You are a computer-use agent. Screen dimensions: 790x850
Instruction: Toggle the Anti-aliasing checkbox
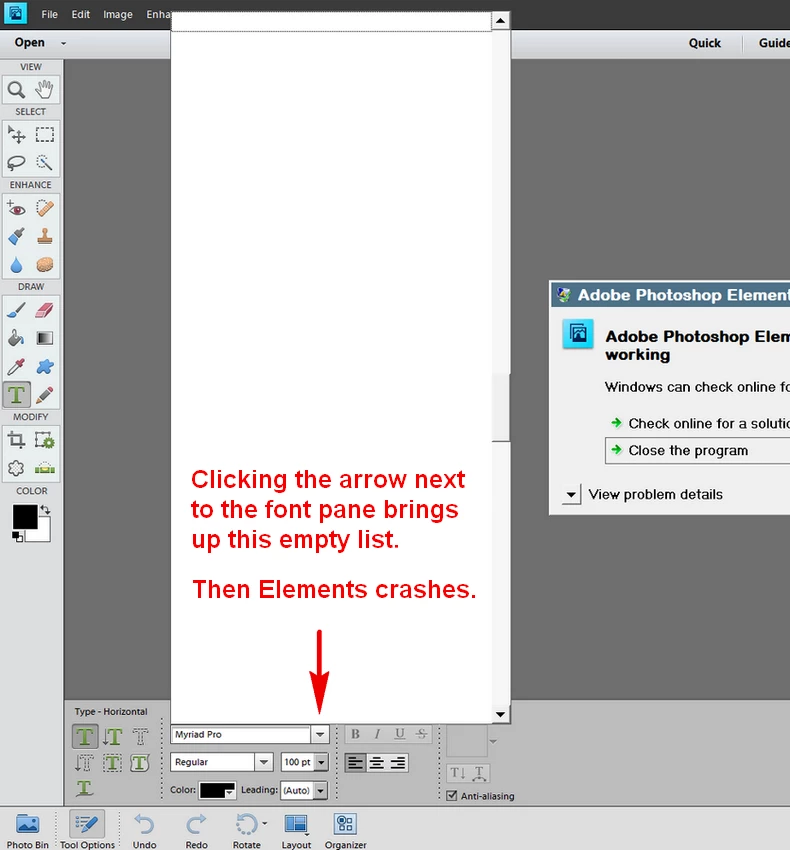coord(452,795)
